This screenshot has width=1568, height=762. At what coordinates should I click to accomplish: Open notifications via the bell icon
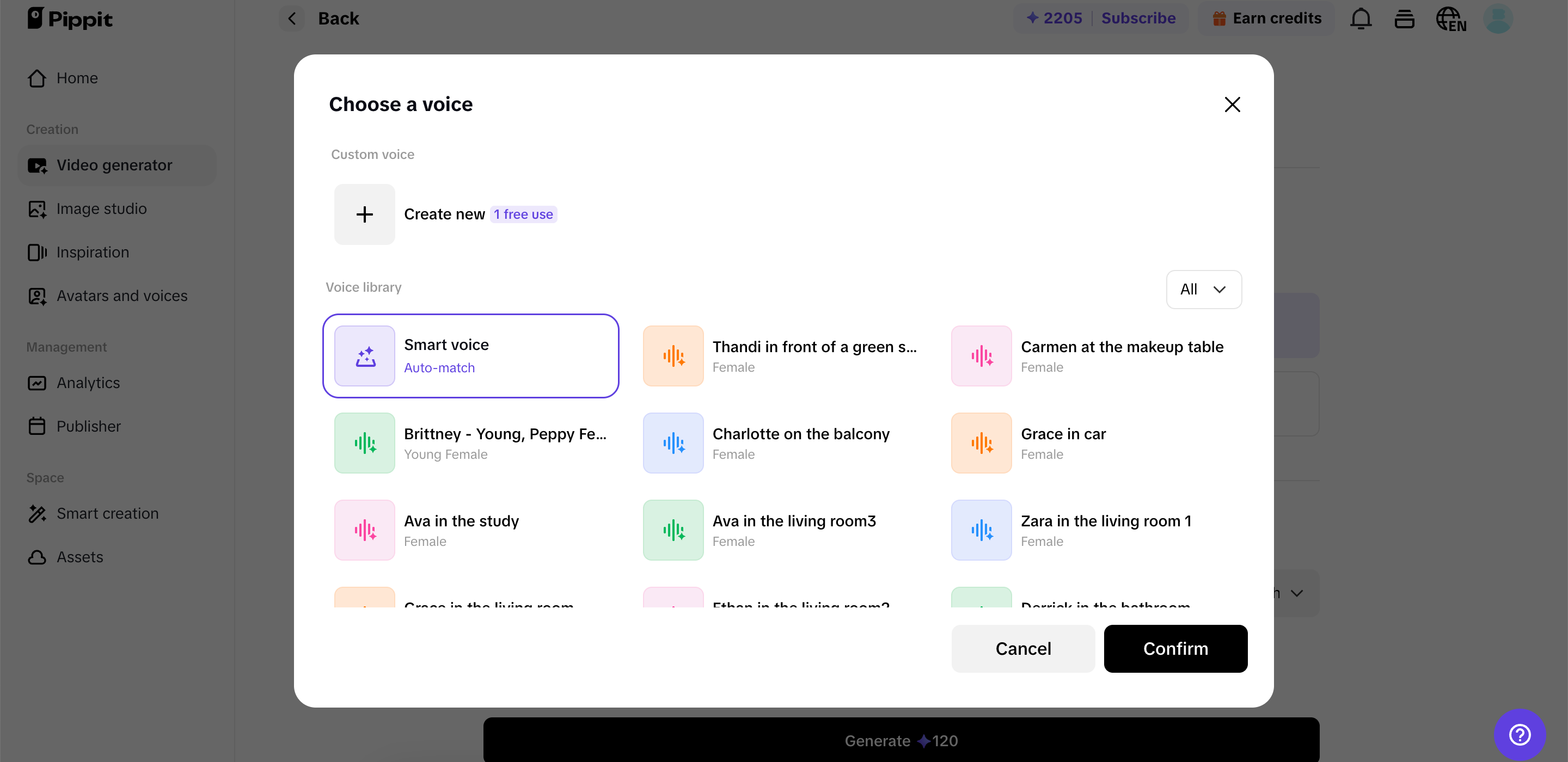click(1361, 19)
